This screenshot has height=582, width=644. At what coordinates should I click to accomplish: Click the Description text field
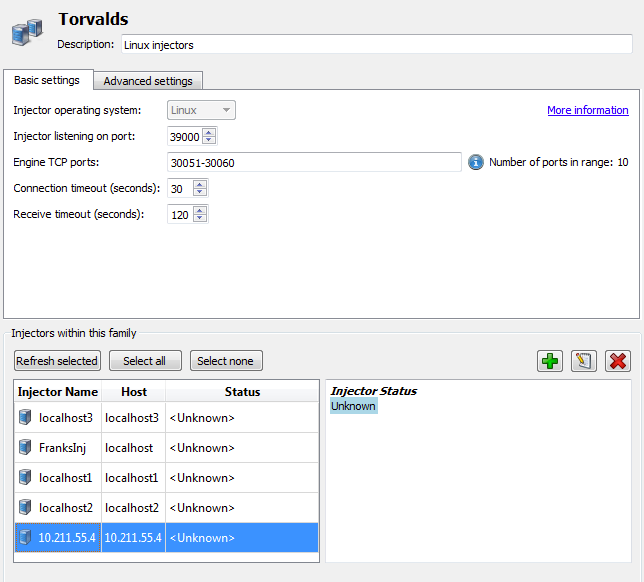[x=376, y=45]
